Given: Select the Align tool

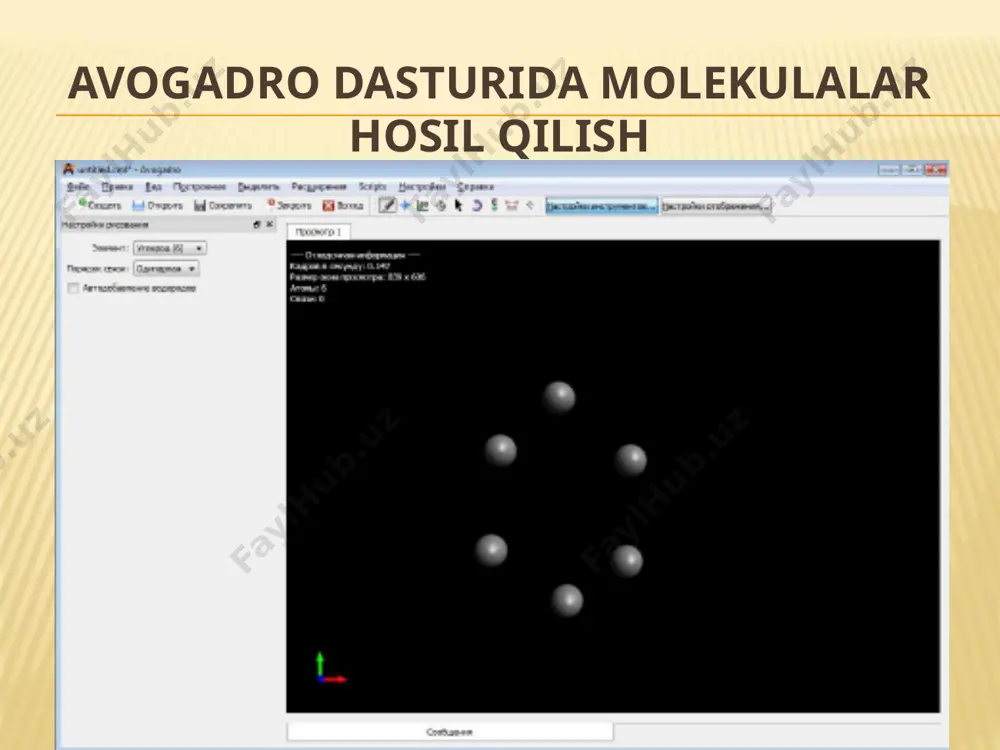Looking at the screenshot, I should (529, 205).
